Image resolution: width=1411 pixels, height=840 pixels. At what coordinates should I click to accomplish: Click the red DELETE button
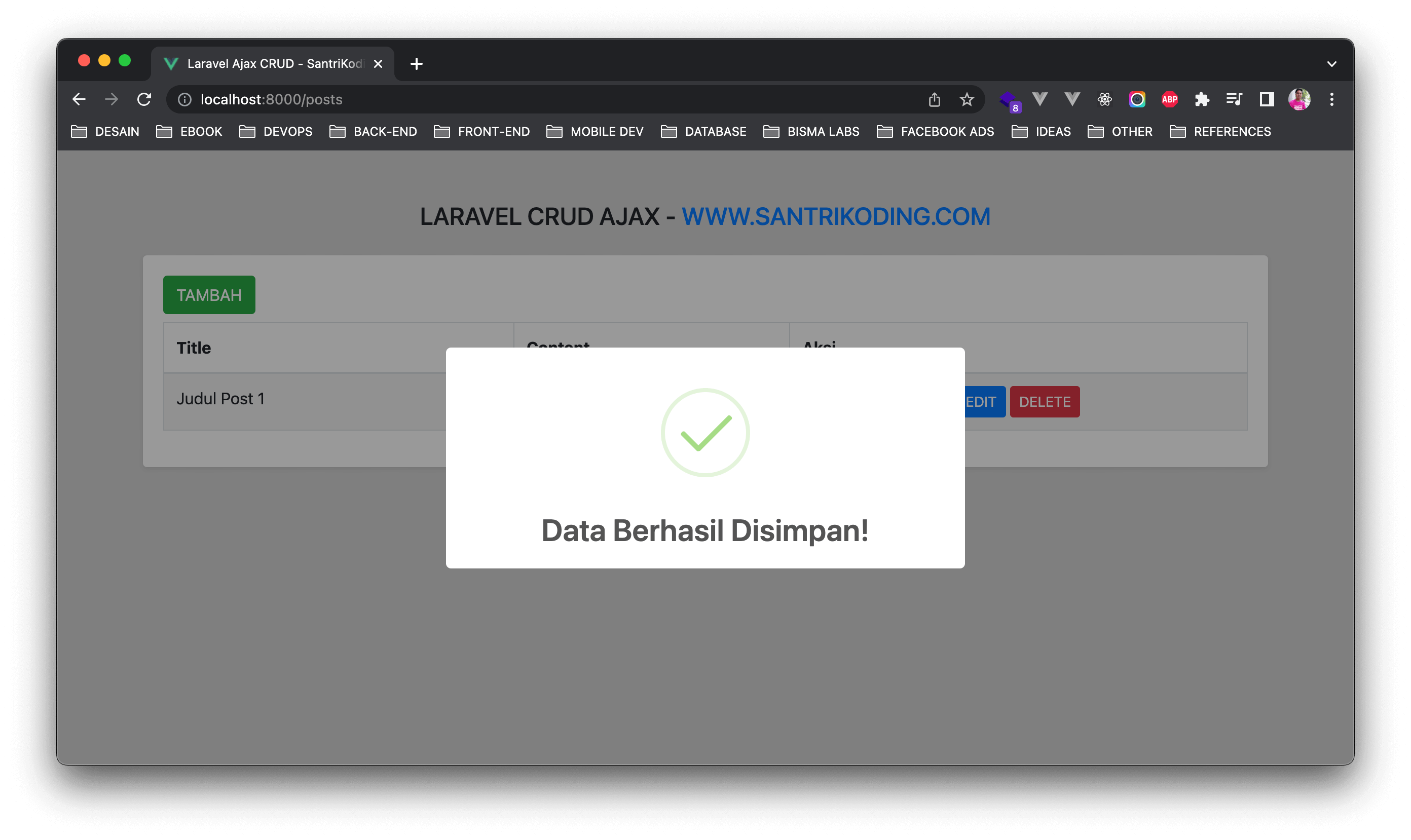pyautogui.click(x=1044, y=402)
